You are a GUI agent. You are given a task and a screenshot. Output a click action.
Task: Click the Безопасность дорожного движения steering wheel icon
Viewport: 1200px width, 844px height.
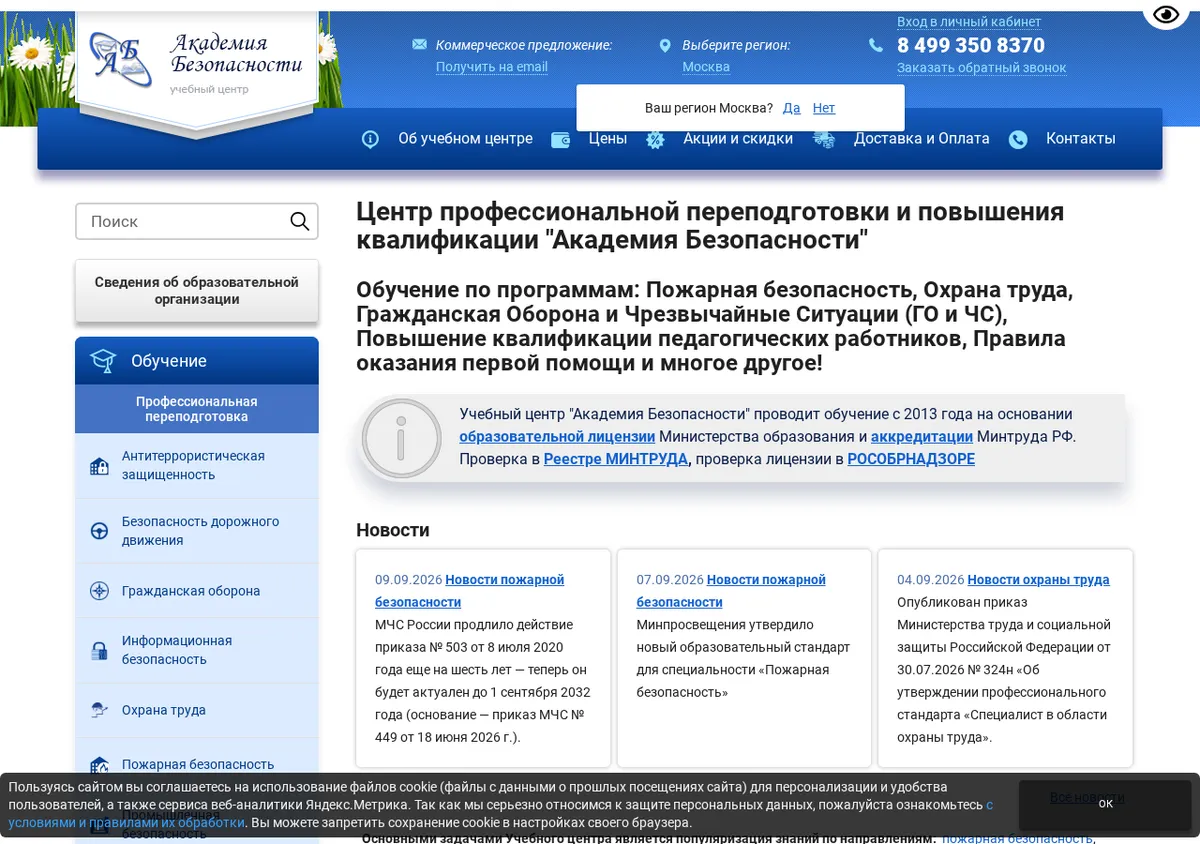pos(99,531)
